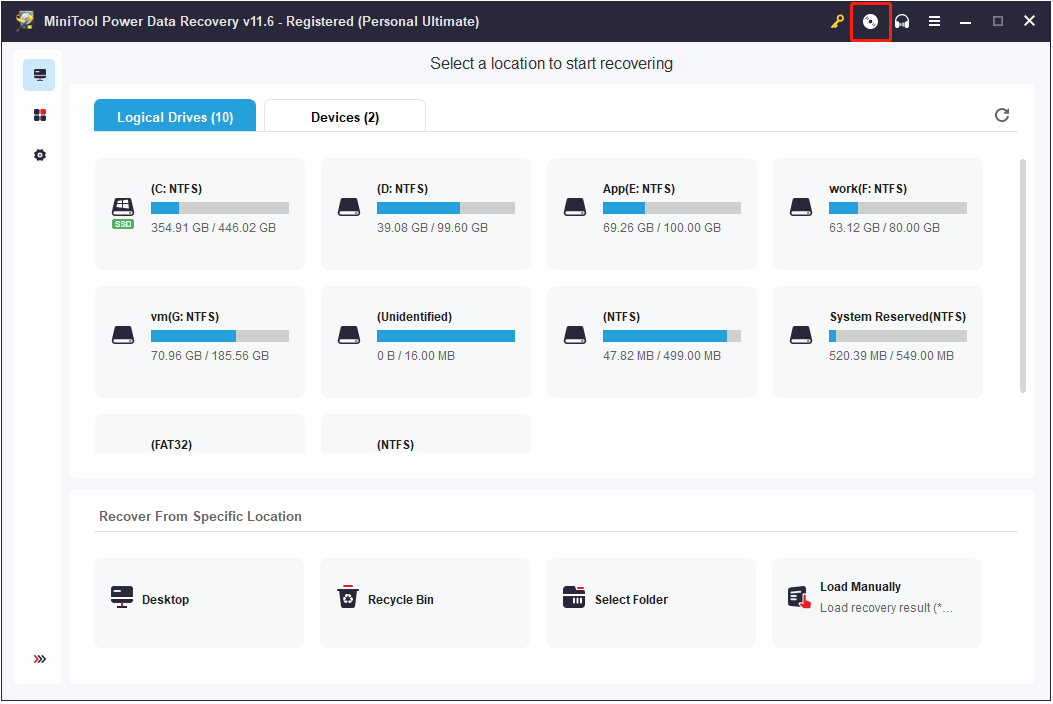
Task: Open the hamburger menu in title bar
Action: (934, 21)
